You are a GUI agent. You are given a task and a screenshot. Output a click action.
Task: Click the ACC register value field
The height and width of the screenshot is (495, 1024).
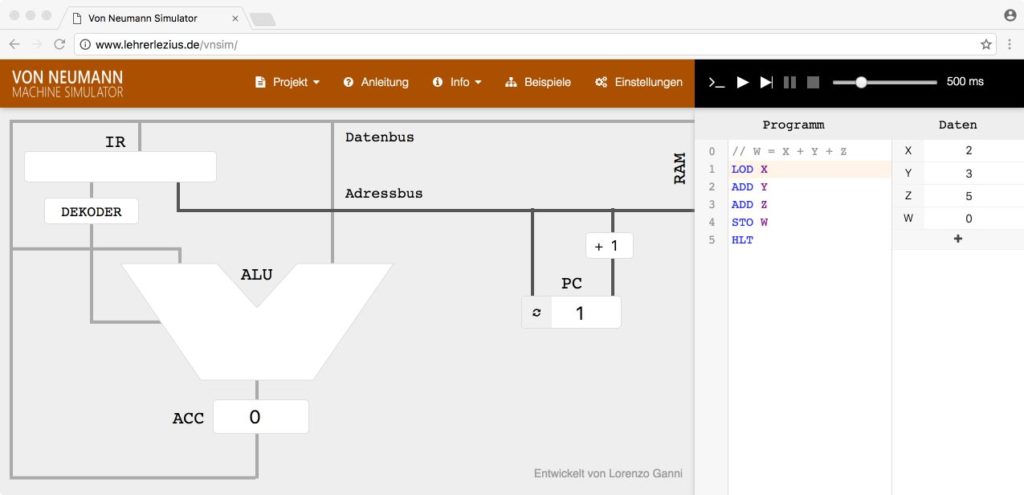pyautogui.click(x=260, y=417)
